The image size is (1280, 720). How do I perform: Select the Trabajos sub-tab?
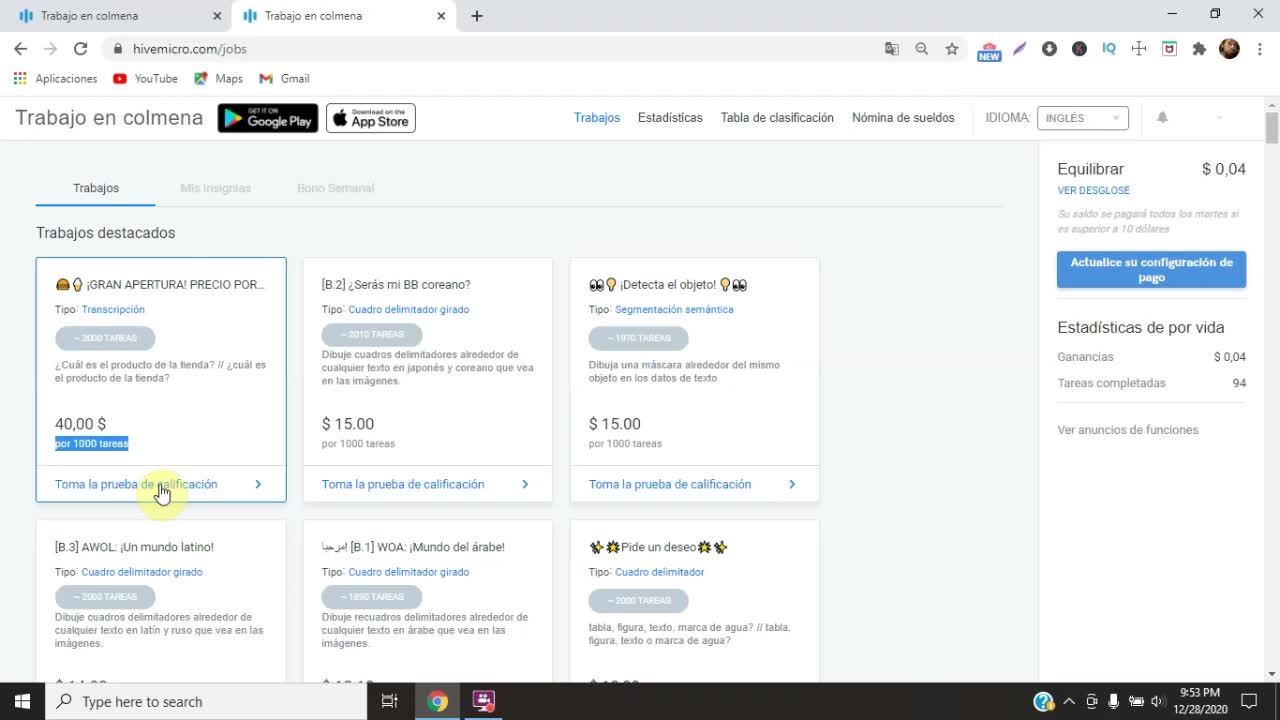click(x=96, y=188)
